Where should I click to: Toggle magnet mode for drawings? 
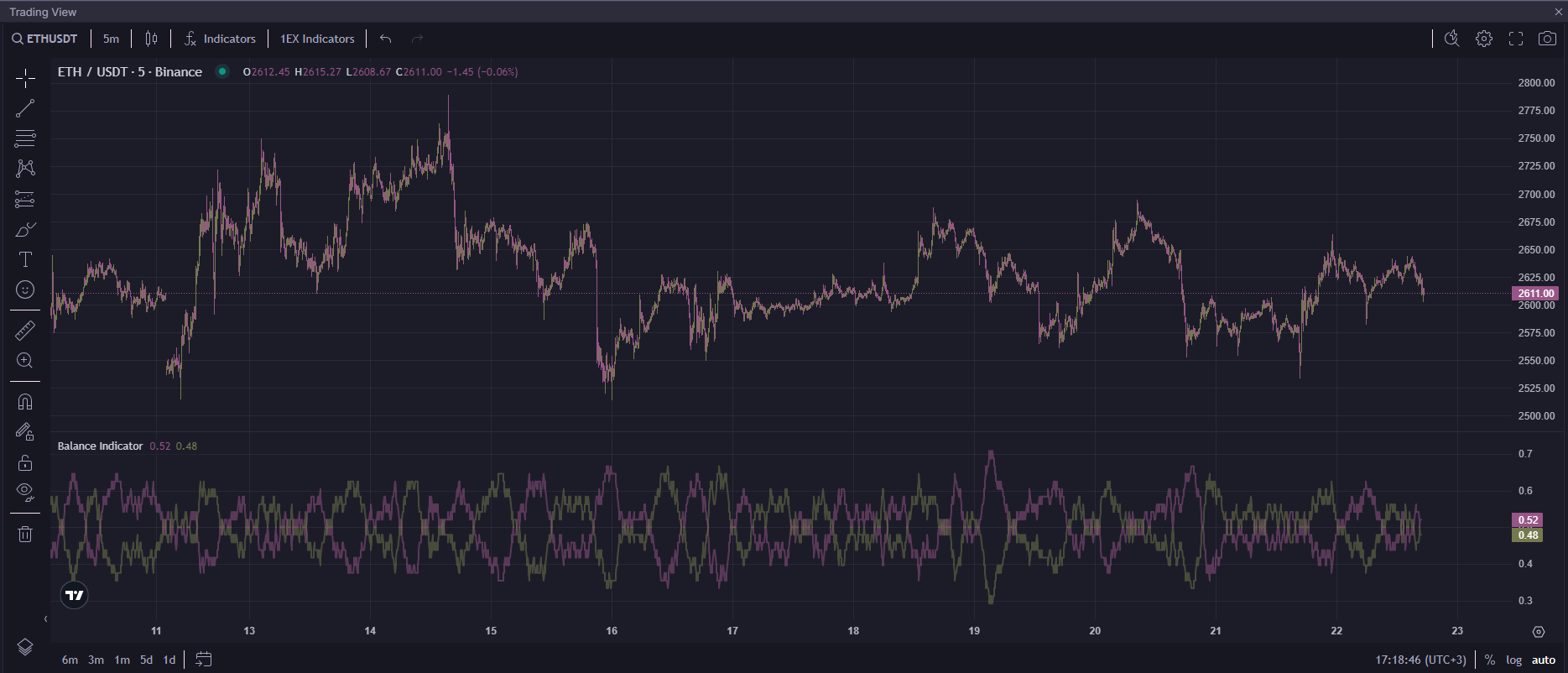25,402
